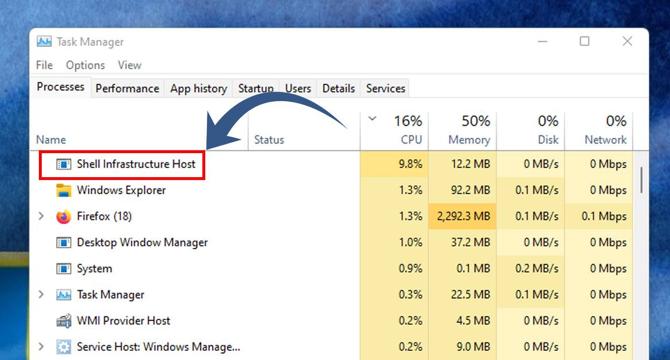670x360 pixels.
Task: Sort by the 16% CPU column header
Action: tap(394, 131)
